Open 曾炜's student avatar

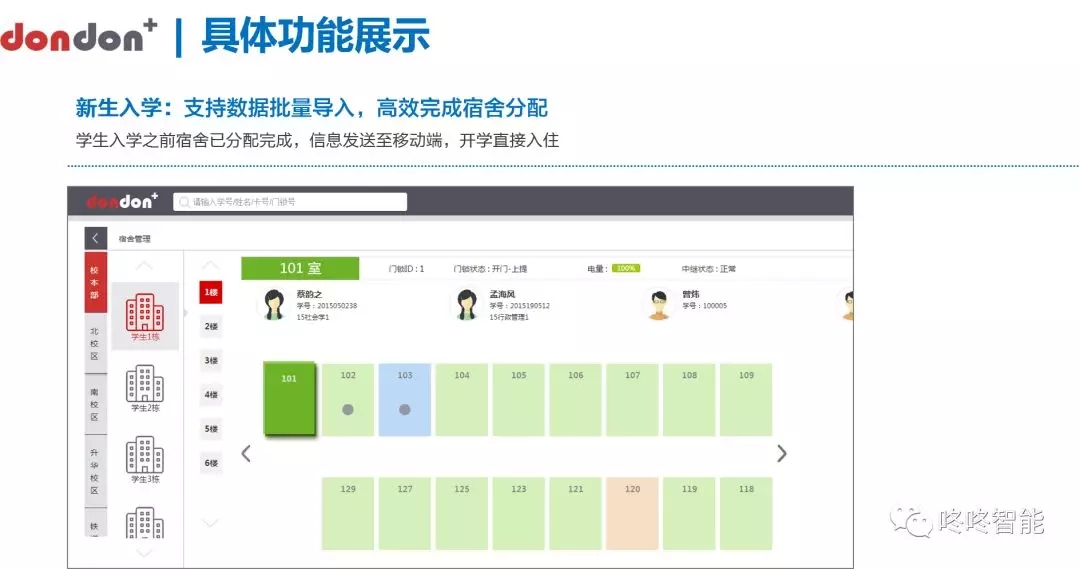[659, 304]
